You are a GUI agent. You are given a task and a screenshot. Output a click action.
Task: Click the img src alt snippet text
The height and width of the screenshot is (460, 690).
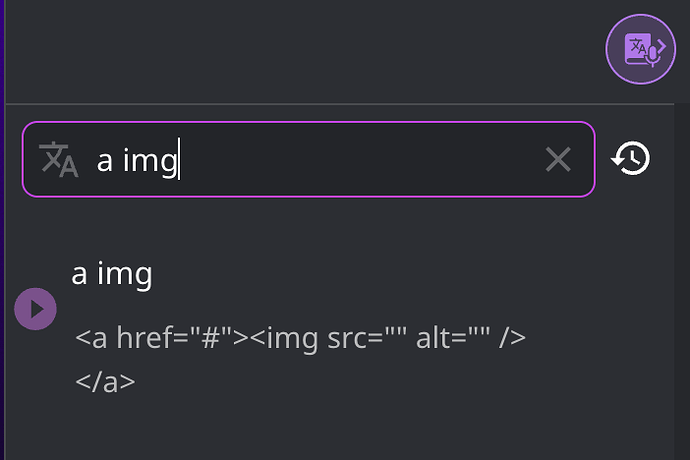(x=389, y=338)
